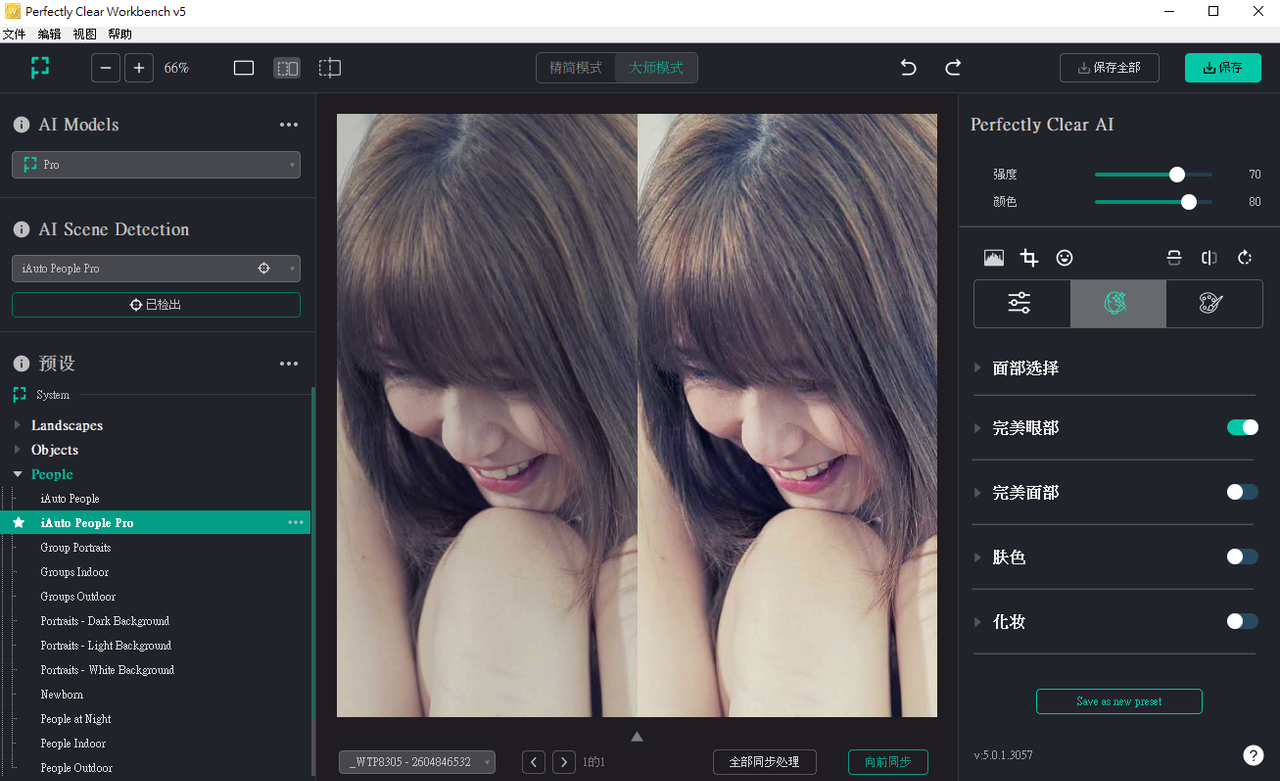1280x781 pixels.
Task: Switch to 精简模式 tab
Action: 576,68
